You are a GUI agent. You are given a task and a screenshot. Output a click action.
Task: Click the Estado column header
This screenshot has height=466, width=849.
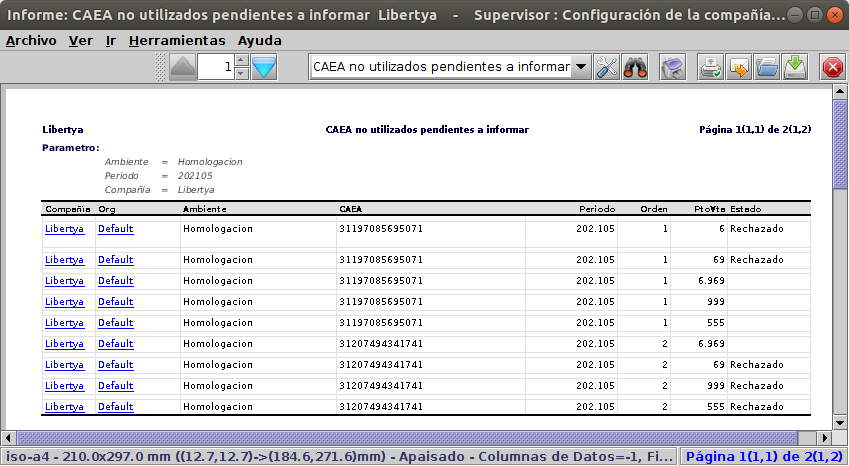tap(745, 209)
